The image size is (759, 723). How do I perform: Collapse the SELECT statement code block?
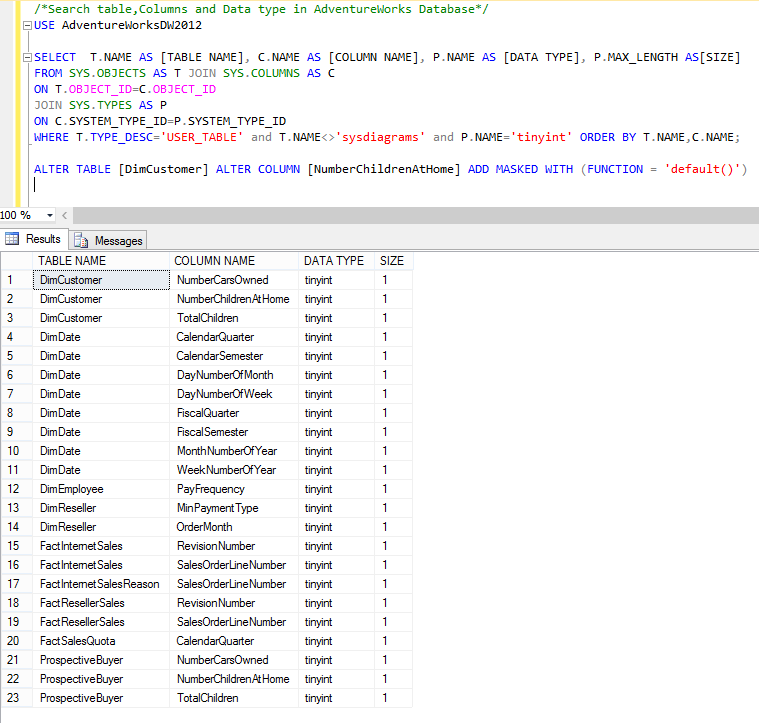(28, 58)
